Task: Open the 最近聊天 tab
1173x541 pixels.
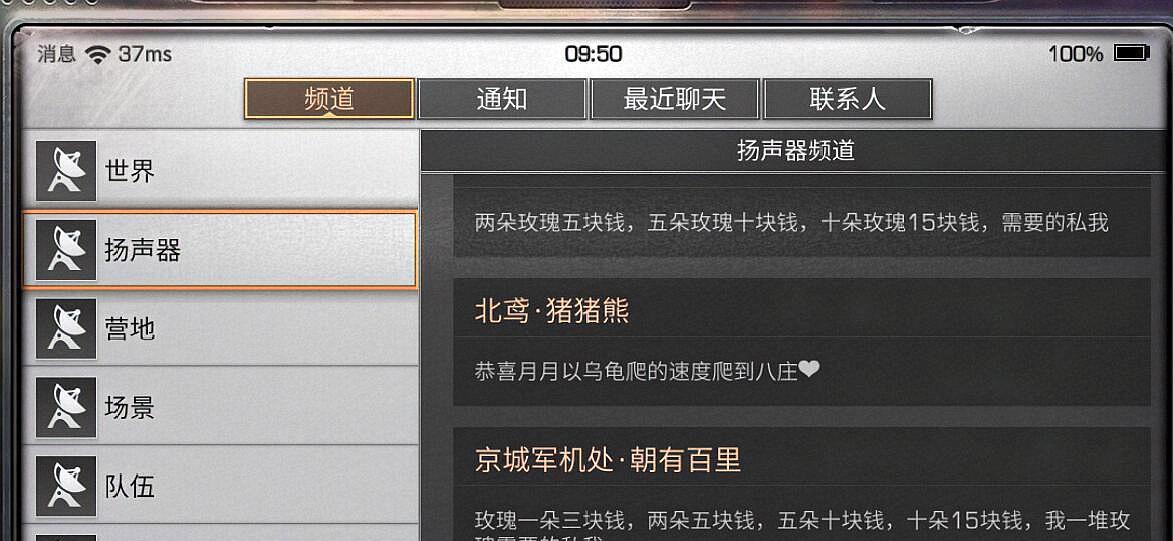Action: (x=675, y=99)
